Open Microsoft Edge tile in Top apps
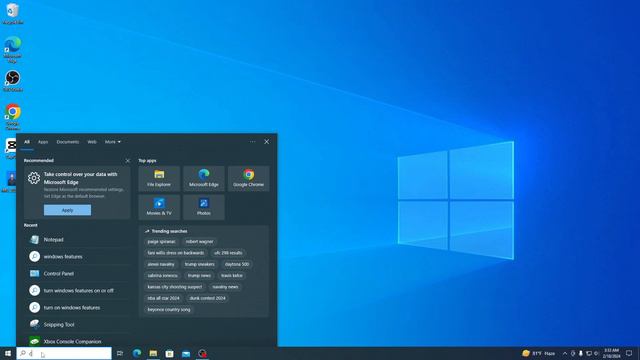Viewport: 640px width, 360px height. 204,178
